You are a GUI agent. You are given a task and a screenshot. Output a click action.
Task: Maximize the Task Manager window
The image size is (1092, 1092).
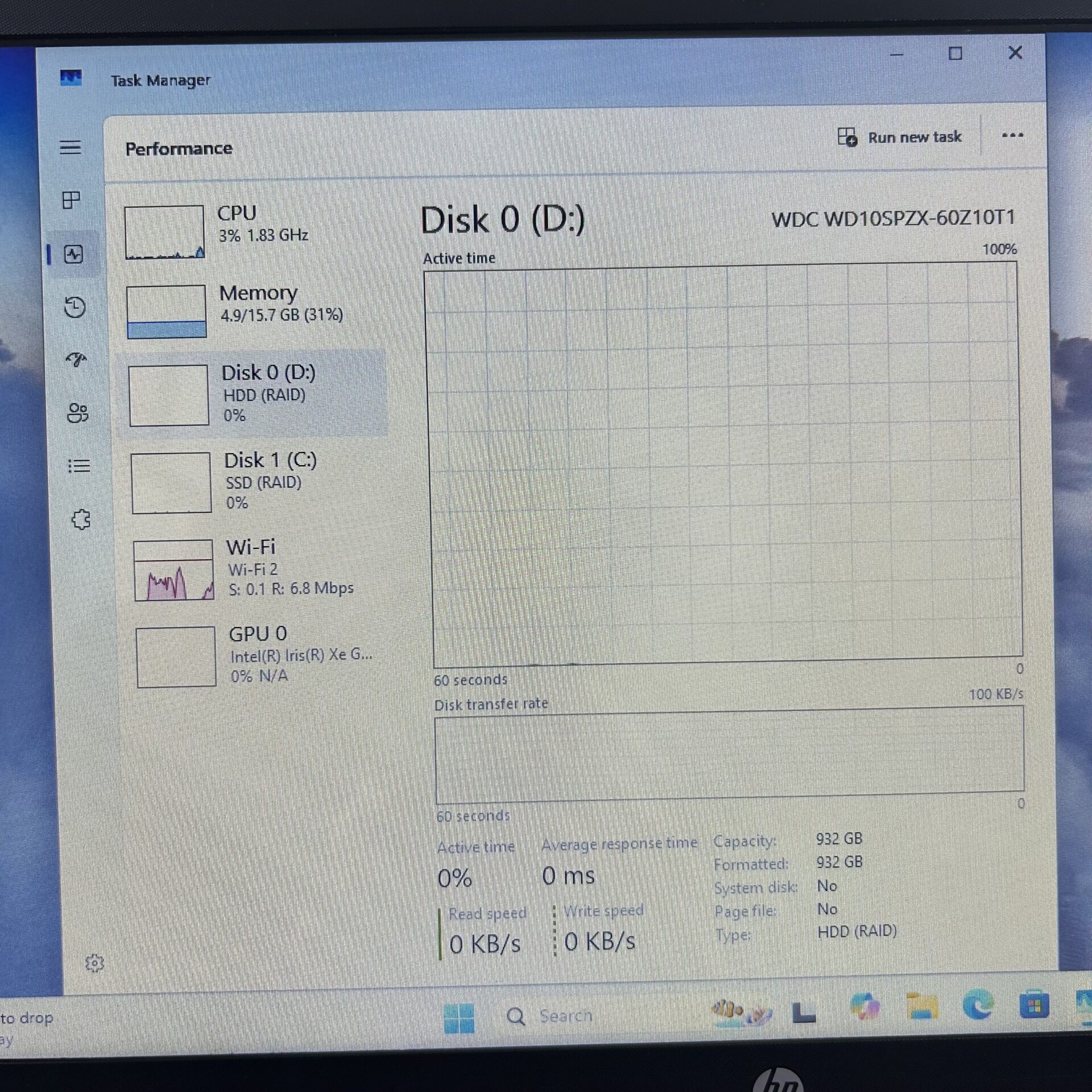pos(955,53)
